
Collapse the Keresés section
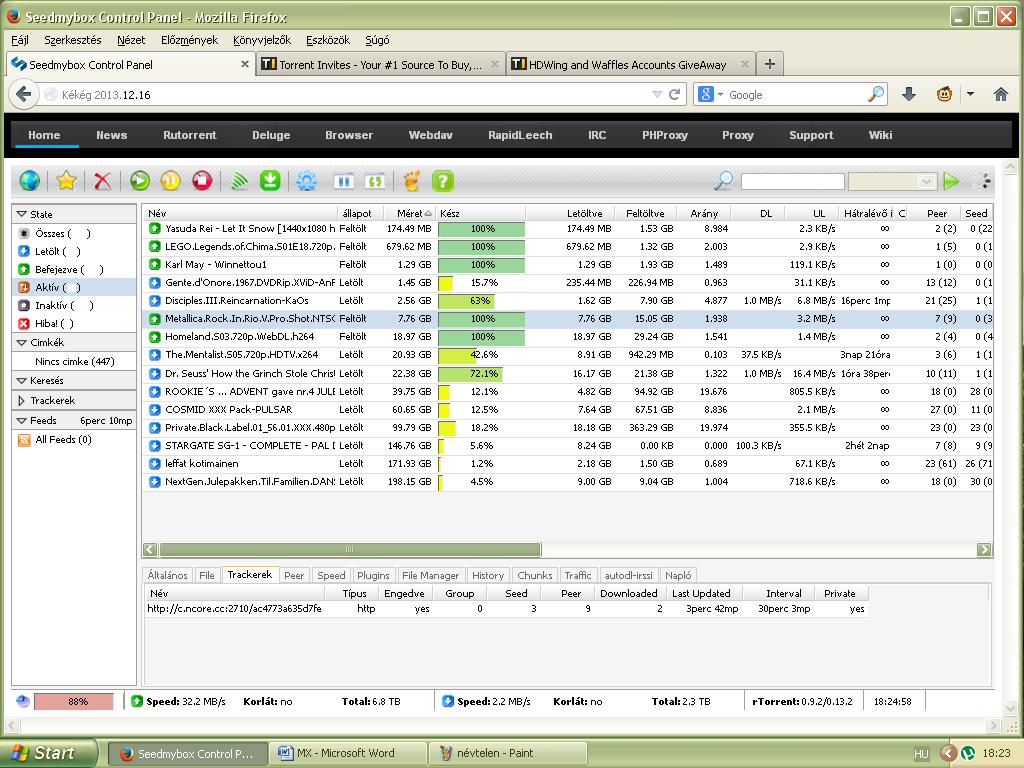point(22,380)
